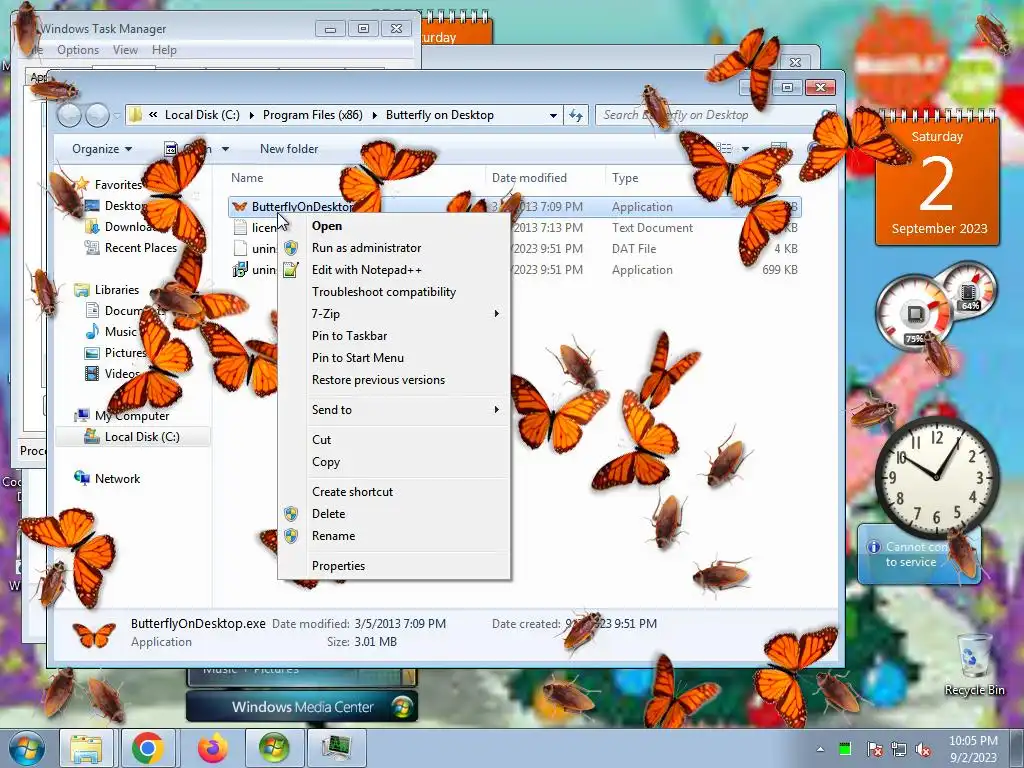Image resolution: width=1024 pixels, height=768 pixels.
Task: Click the arrow after Local Disk (C:) in the path
Action: (251, 116)
